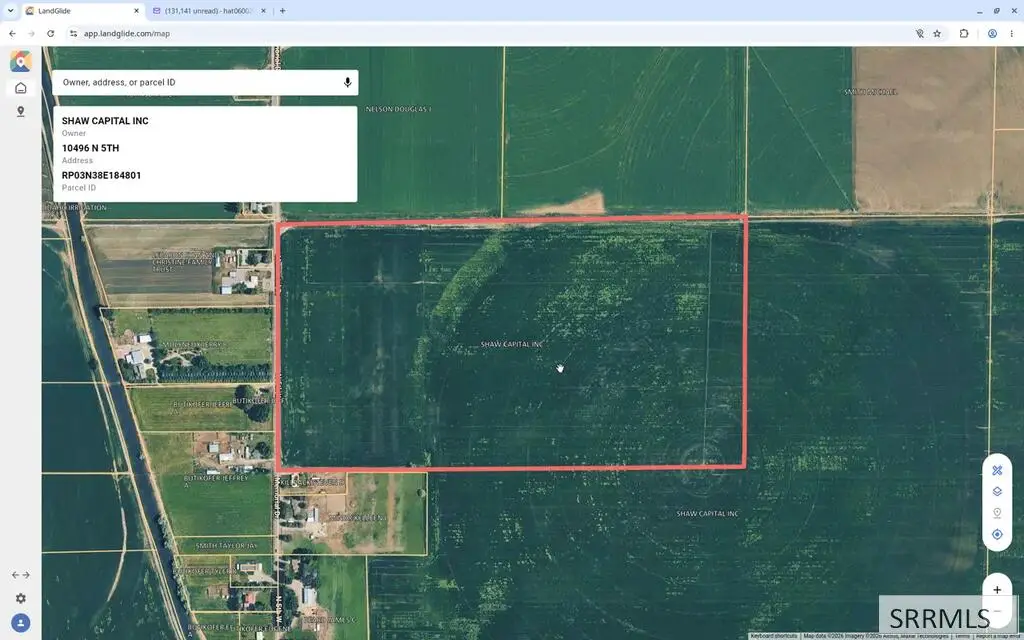Open Chrome three-dot menu
Screen dimensions: 1024x640
click(1012, 33)
